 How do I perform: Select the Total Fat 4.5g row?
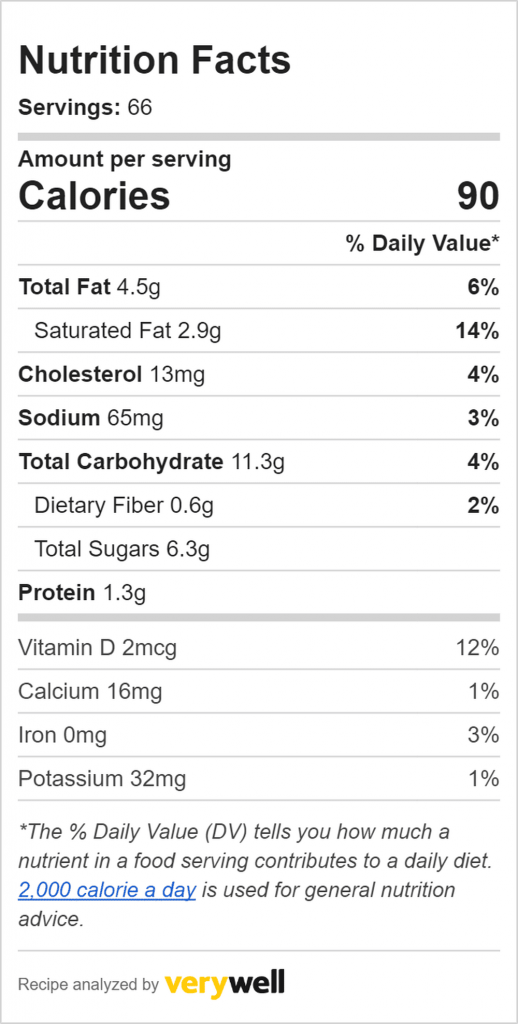pyautogui.click(x=259, y=287)
